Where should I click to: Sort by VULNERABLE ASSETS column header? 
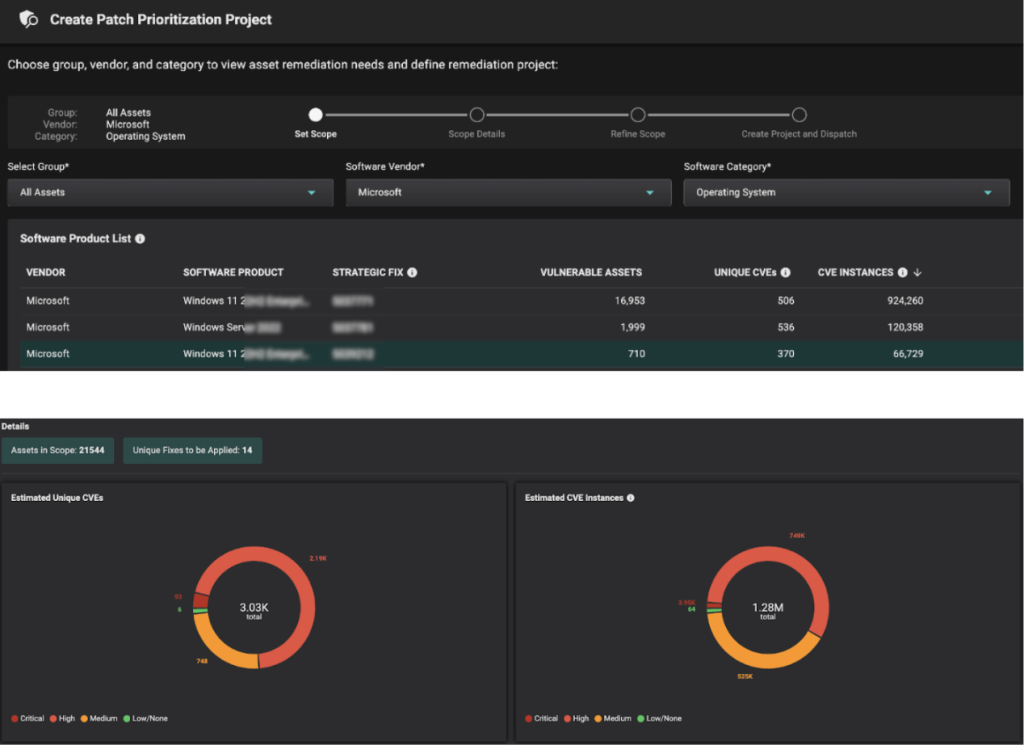[x=591, y=272]
